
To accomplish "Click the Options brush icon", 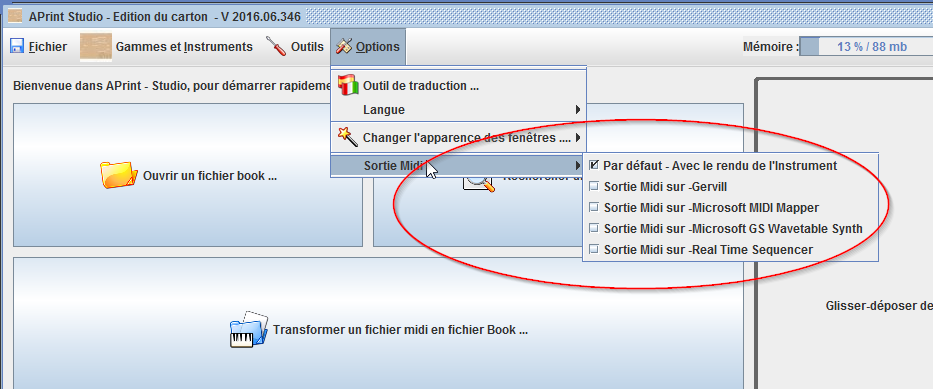I will 343,46.
